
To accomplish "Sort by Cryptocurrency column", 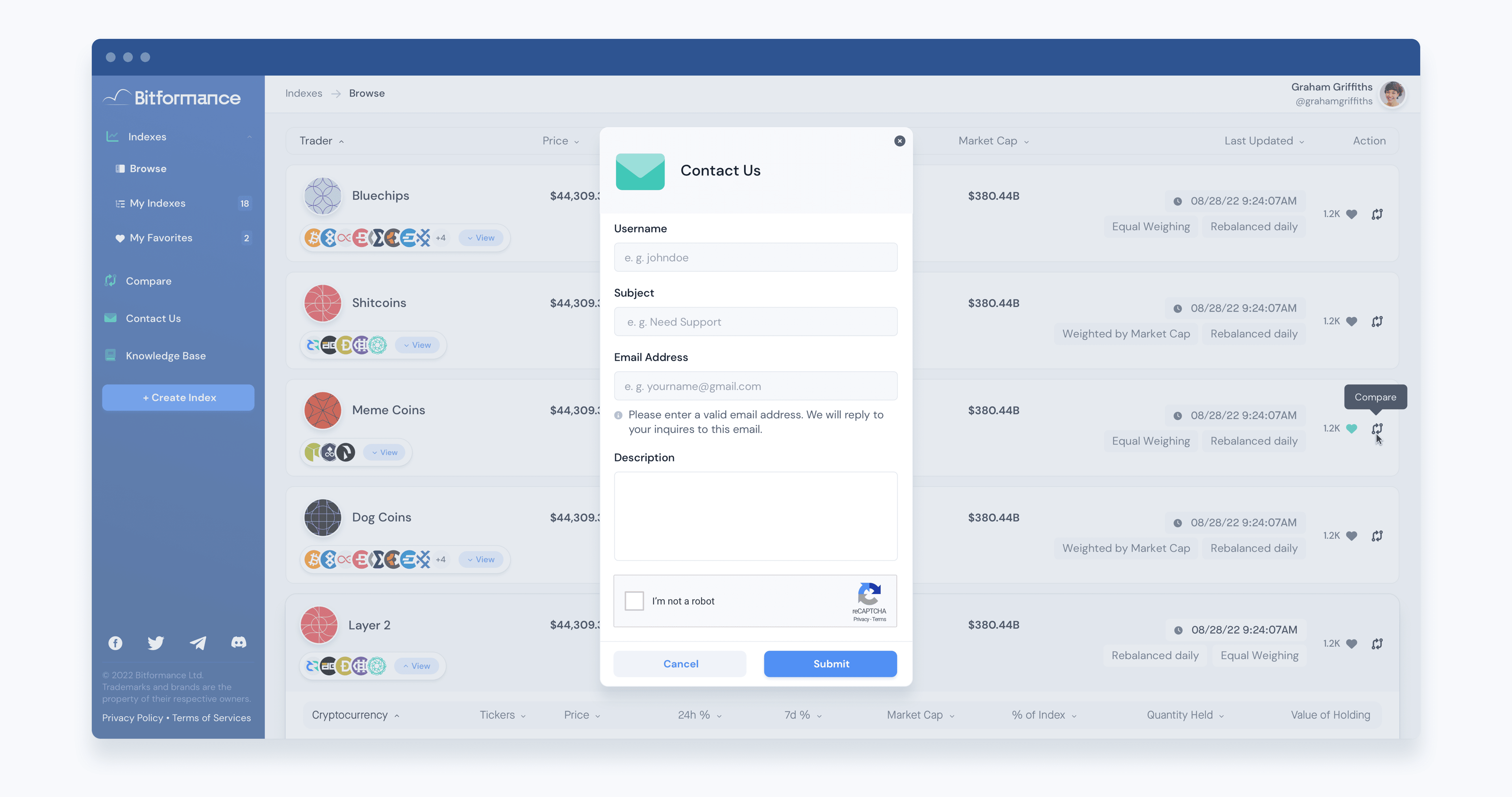I will point(355,715).
